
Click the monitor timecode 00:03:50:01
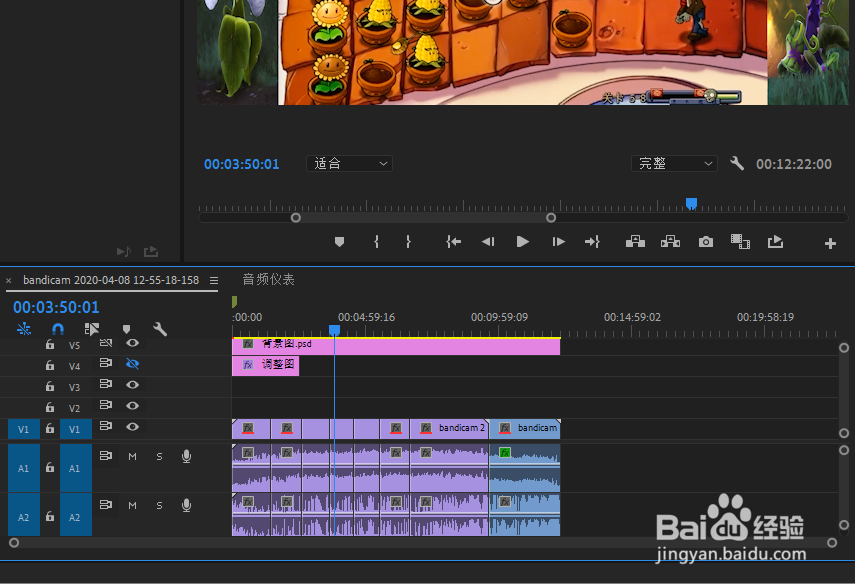coord(242,164)
